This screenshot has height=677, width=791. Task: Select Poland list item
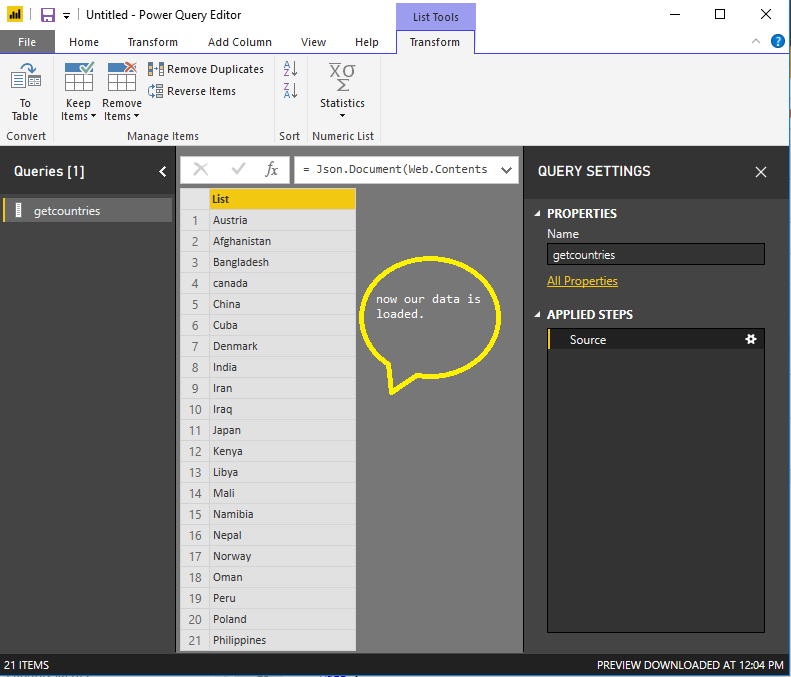coord(282,619)
